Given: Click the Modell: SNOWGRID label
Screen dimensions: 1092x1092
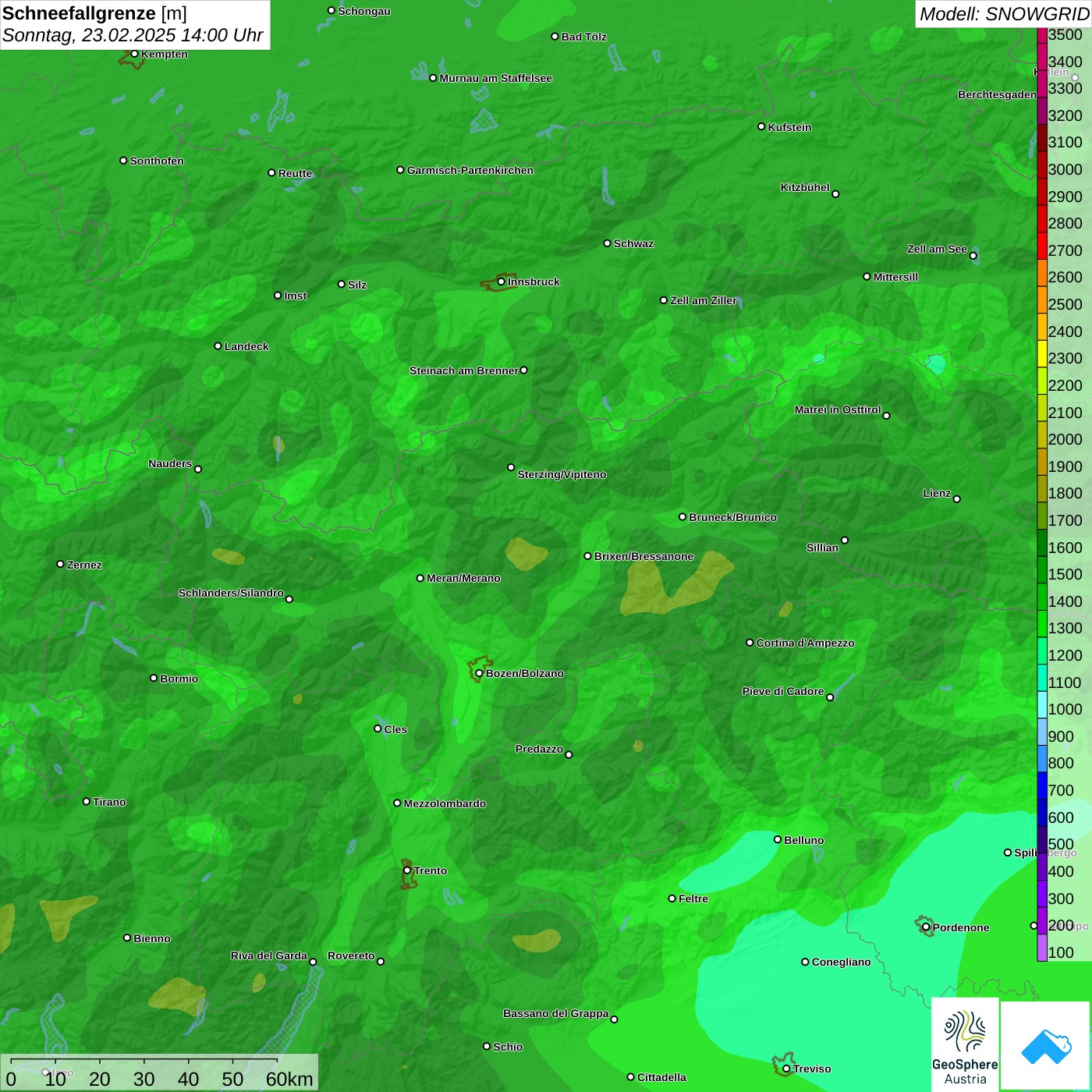Looking at the screenshot, I should click(1004, 13).
